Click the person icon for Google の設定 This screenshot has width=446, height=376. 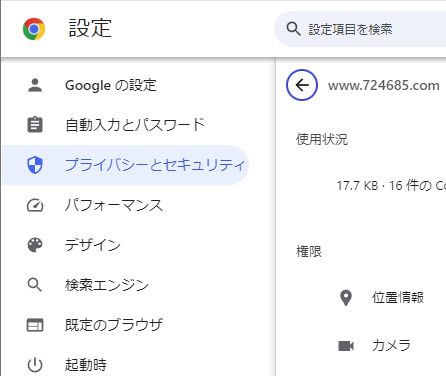[x=35, y=85]
